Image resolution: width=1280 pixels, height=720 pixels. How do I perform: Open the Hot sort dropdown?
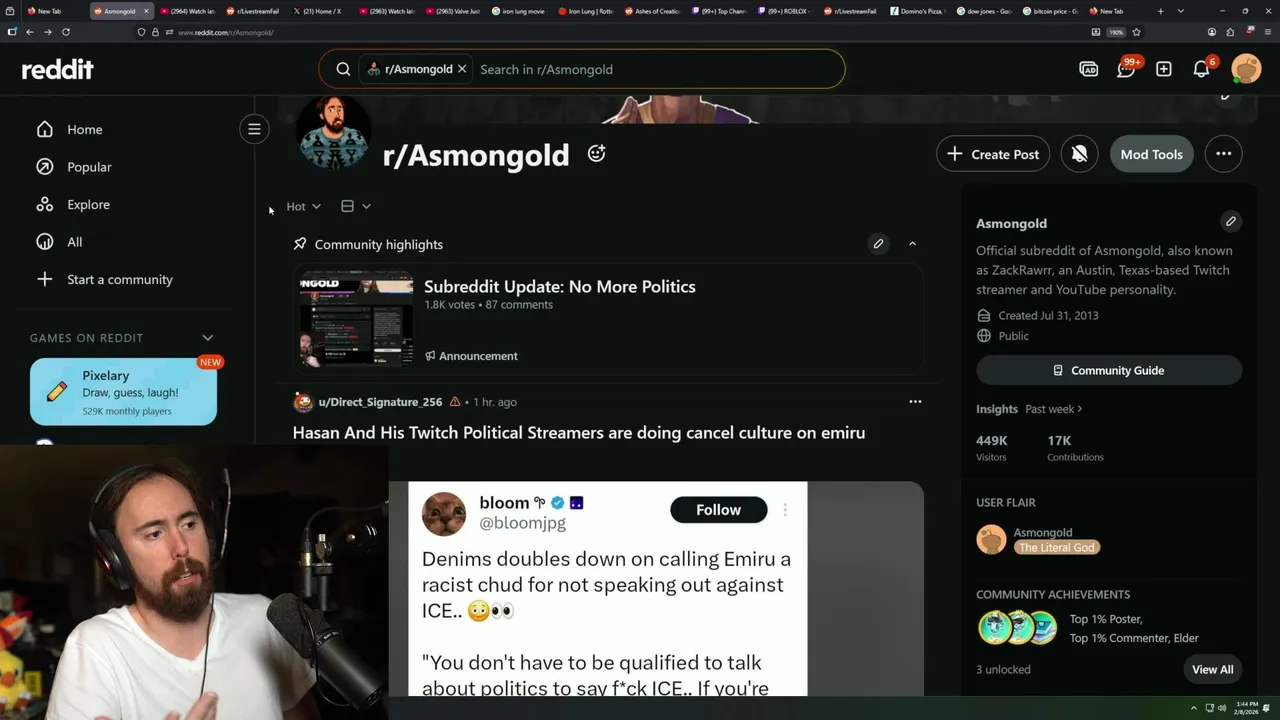303,206
